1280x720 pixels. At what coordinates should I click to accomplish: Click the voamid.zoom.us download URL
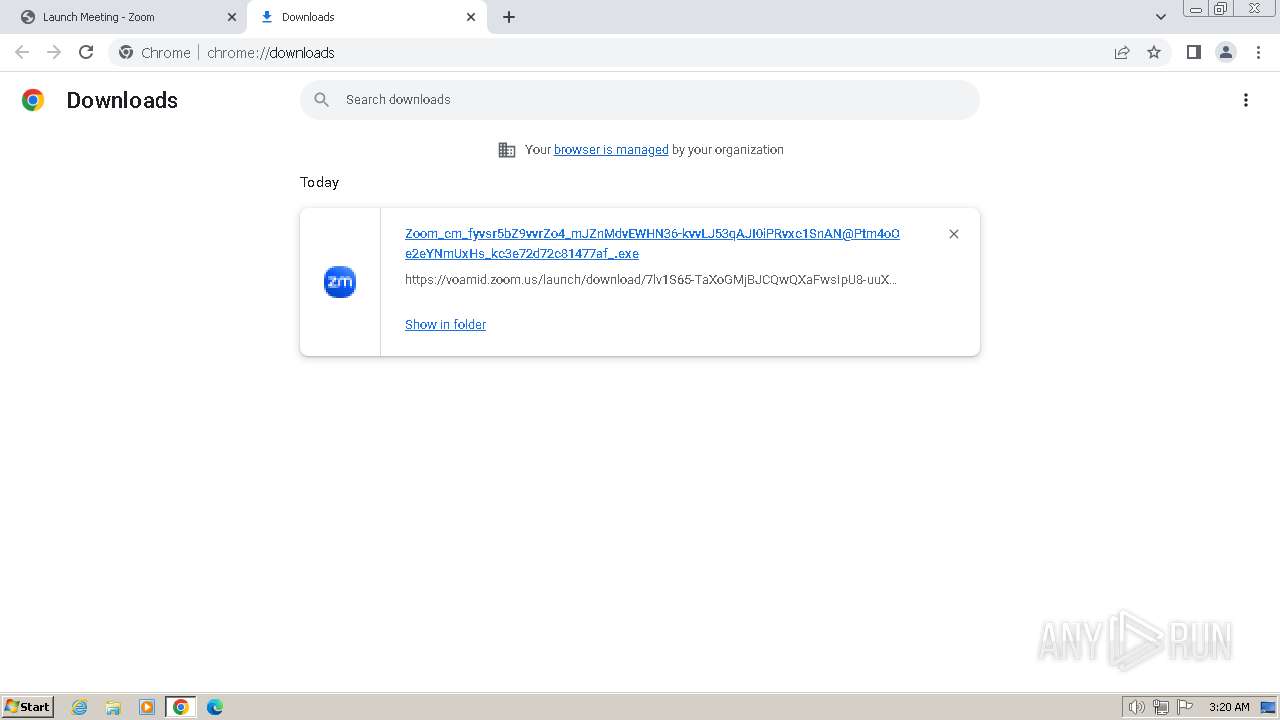(x=651, y=280)
